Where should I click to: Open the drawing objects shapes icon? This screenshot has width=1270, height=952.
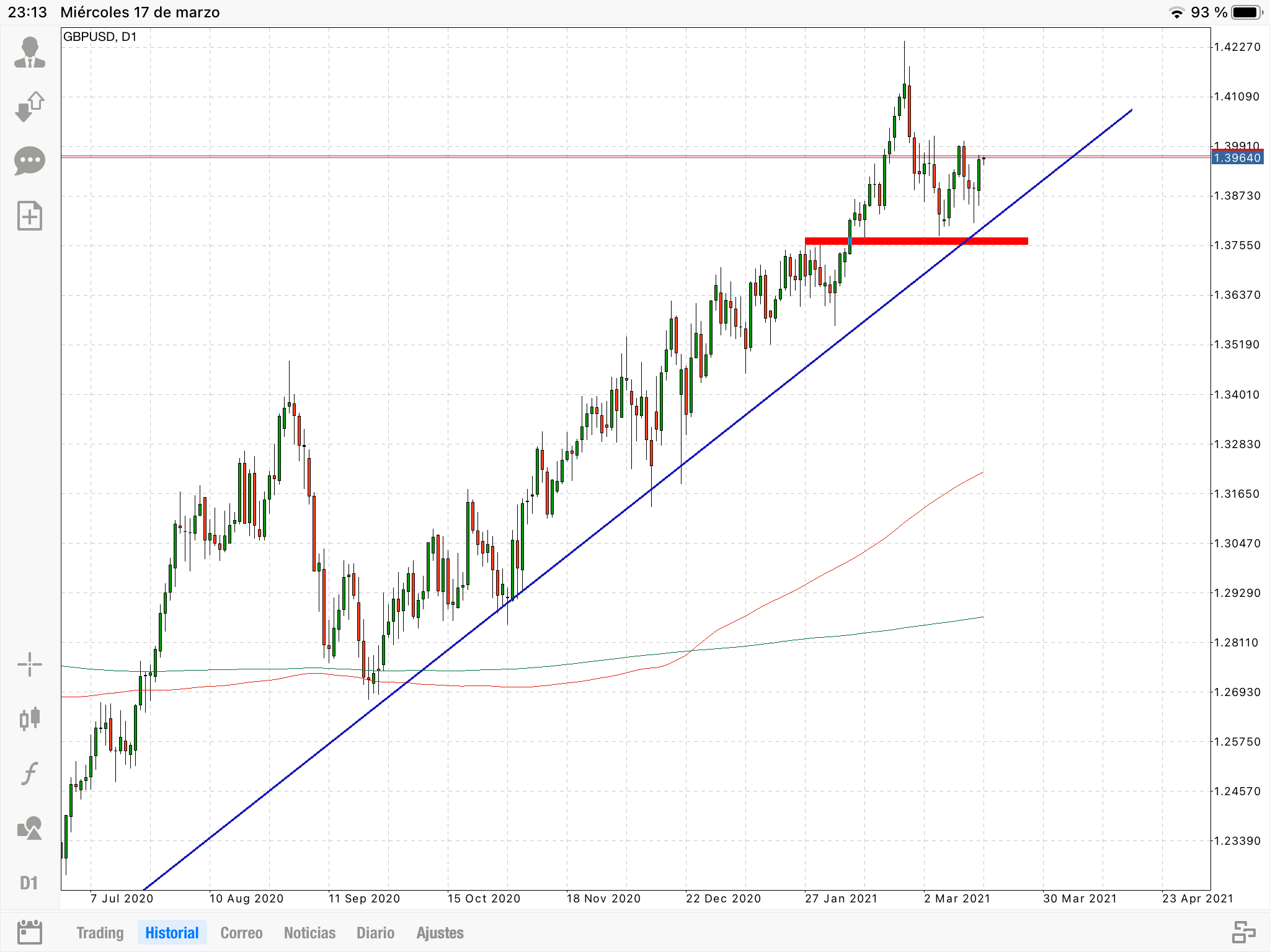29,828
